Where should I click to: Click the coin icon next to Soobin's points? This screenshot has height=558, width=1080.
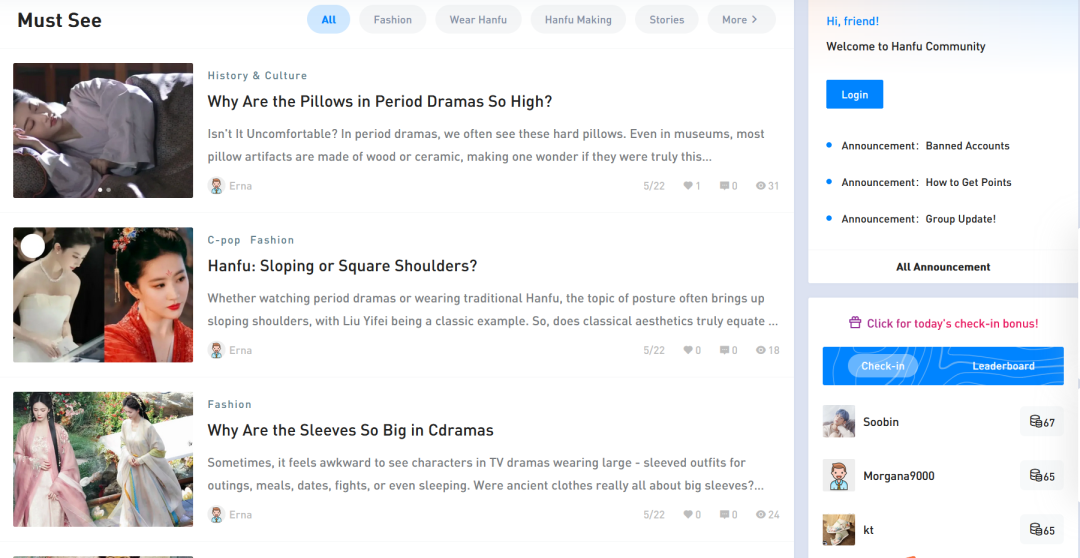1035,422
